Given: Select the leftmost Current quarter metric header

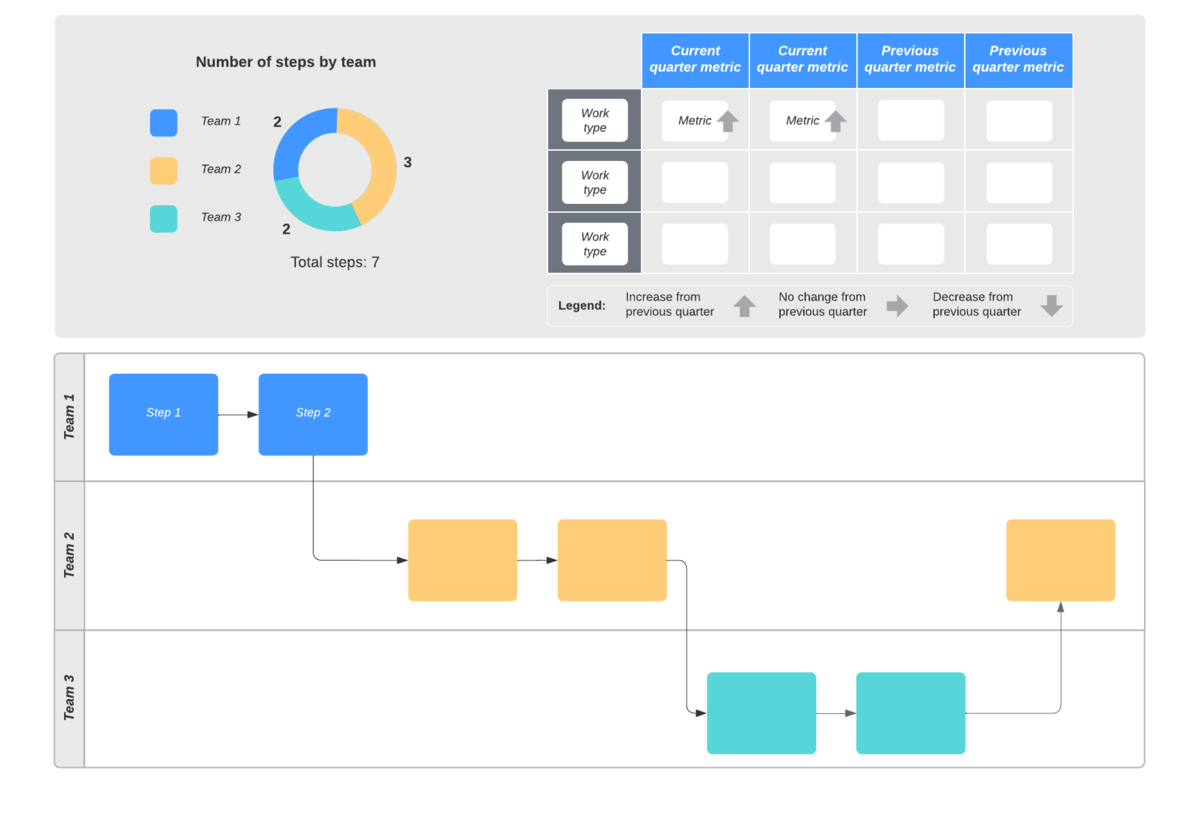Looking at the screenshot, I should (695, 60).
